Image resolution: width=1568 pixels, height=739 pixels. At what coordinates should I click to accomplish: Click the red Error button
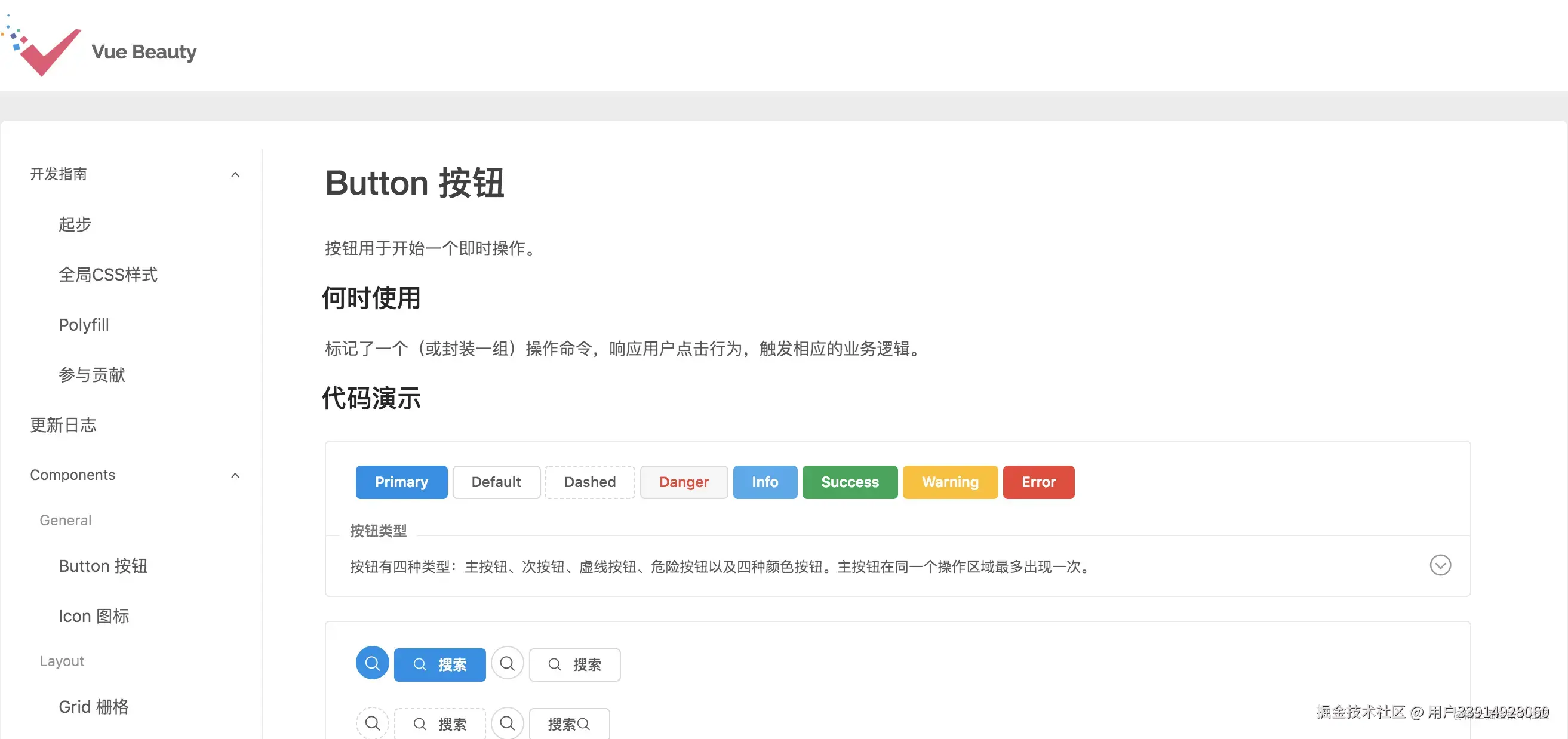(1038, 482)
